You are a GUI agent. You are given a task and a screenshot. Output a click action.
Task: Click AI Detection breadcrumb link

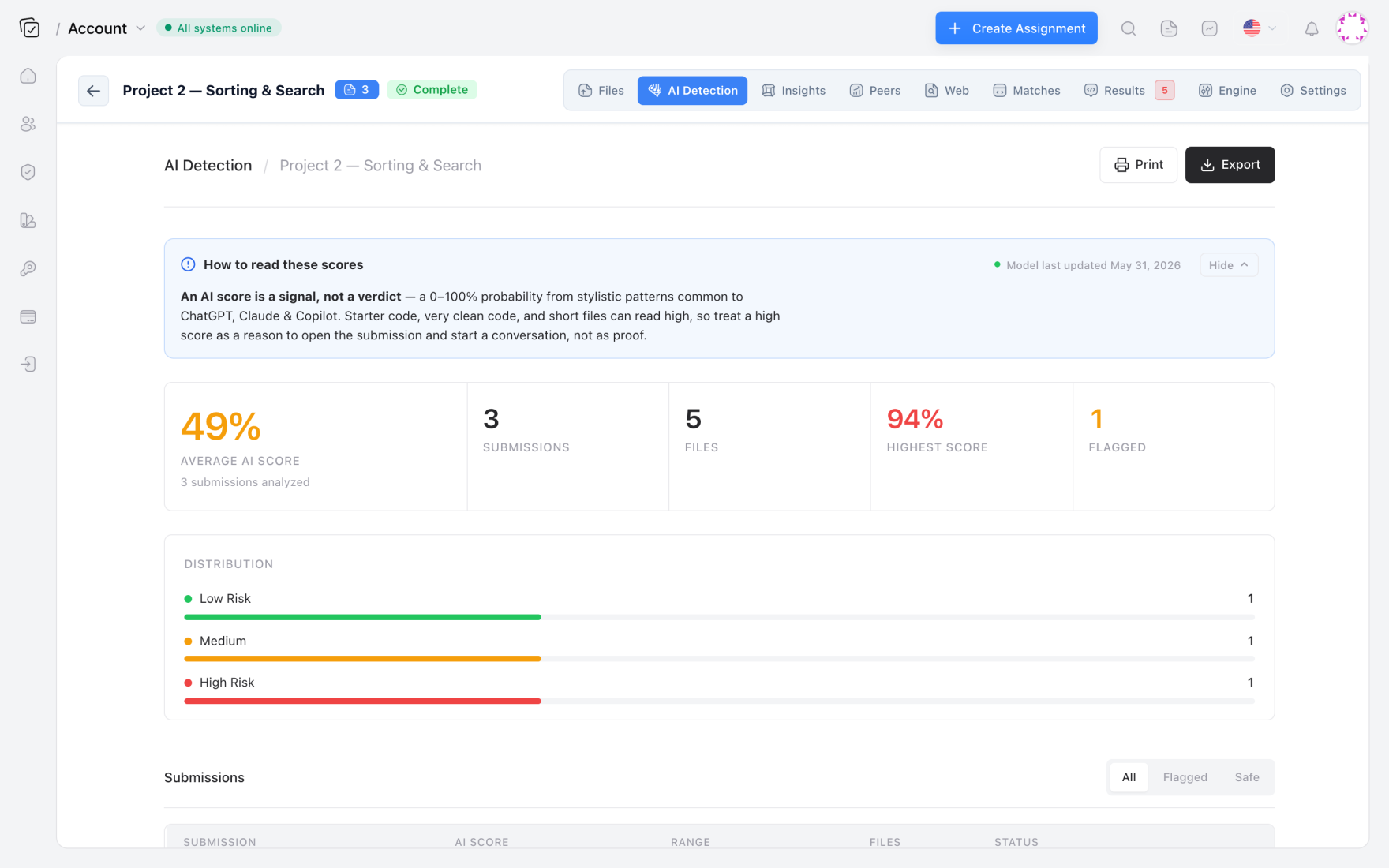[x=208, y=166]
